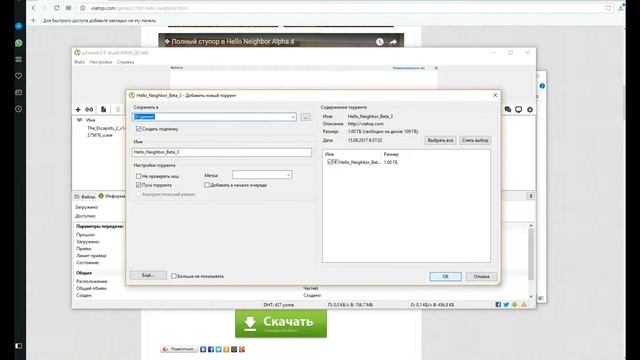Viewport: 640px width, 360px height.
Task: Click the warning triangle icon in status bar
Action: tap(524, 304)
